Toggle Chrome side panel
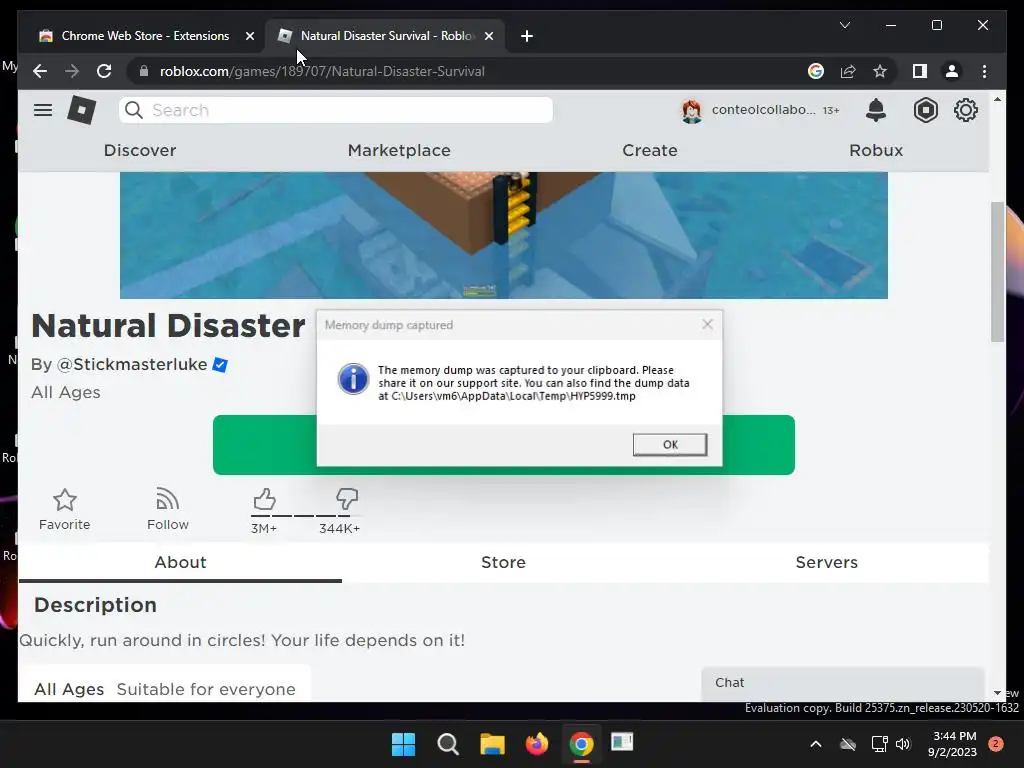The image size is (1024, 768). tap(920, 71)
